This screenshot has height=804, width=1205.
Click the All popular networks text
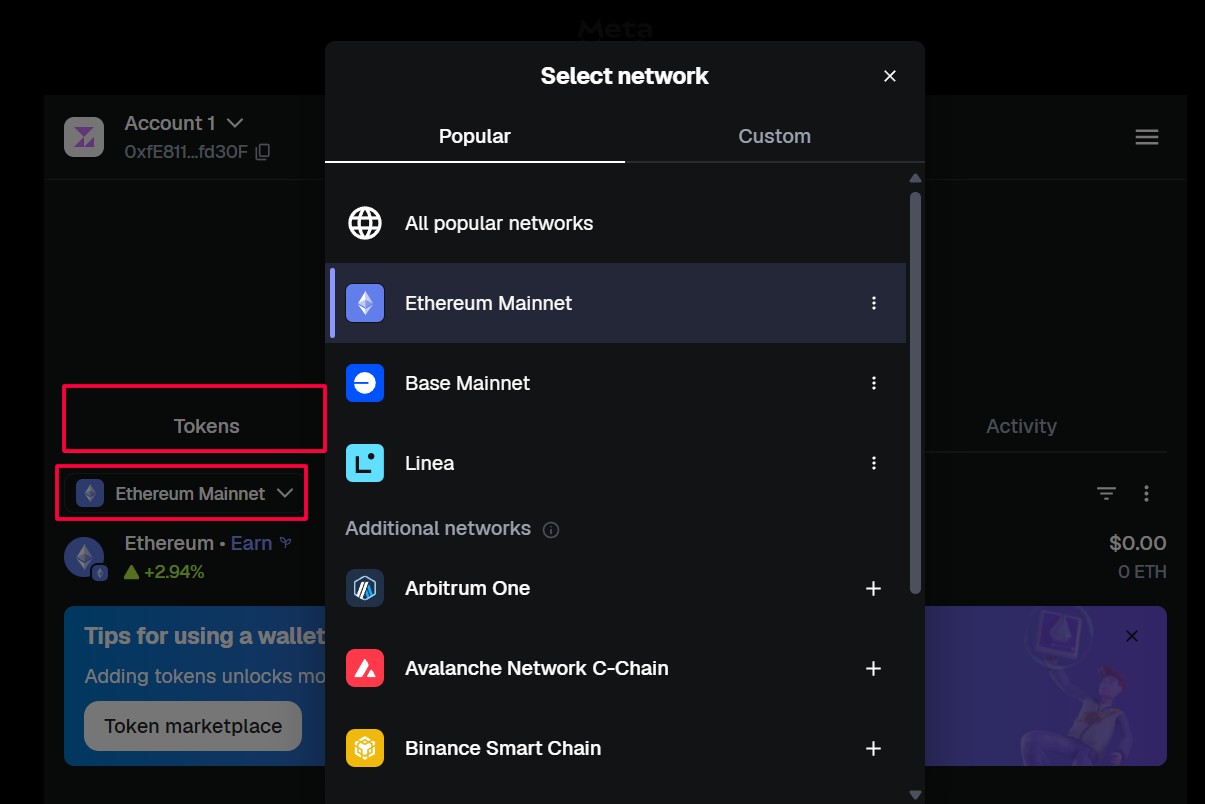[x=499, y=223]
